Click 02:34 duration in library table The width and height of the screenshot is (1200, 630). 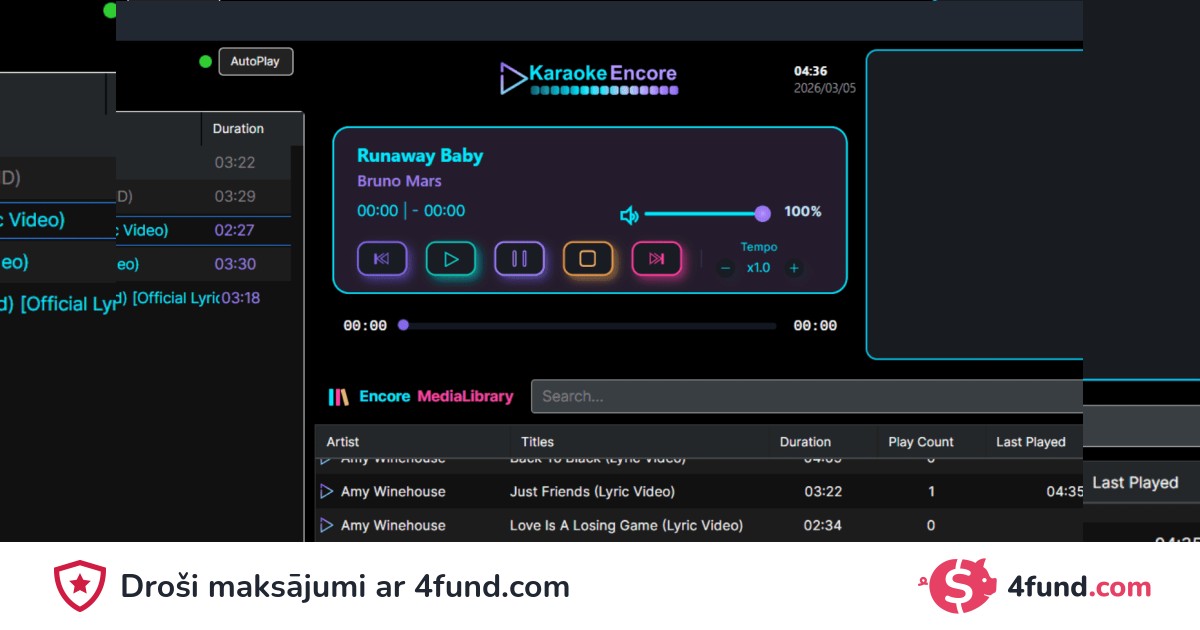click(x=823, y=525)
